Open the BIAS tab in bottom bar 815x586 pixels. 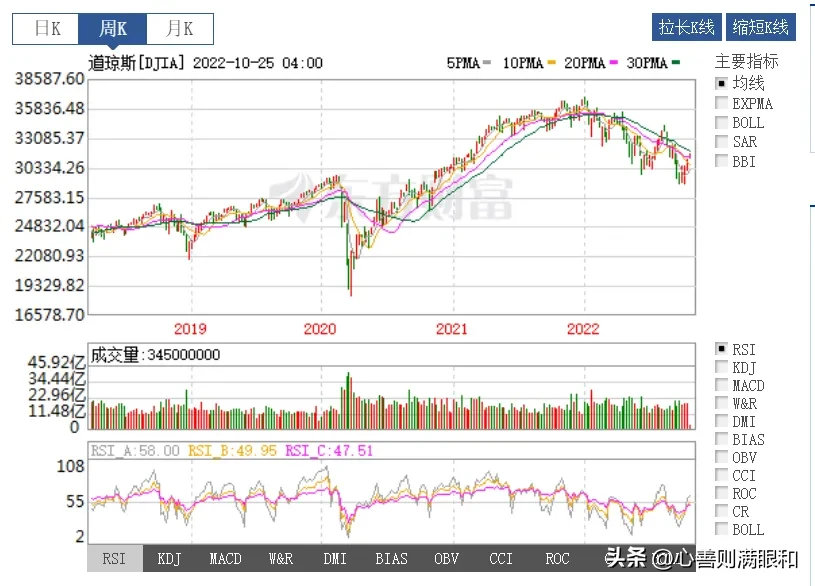(391, 558)
